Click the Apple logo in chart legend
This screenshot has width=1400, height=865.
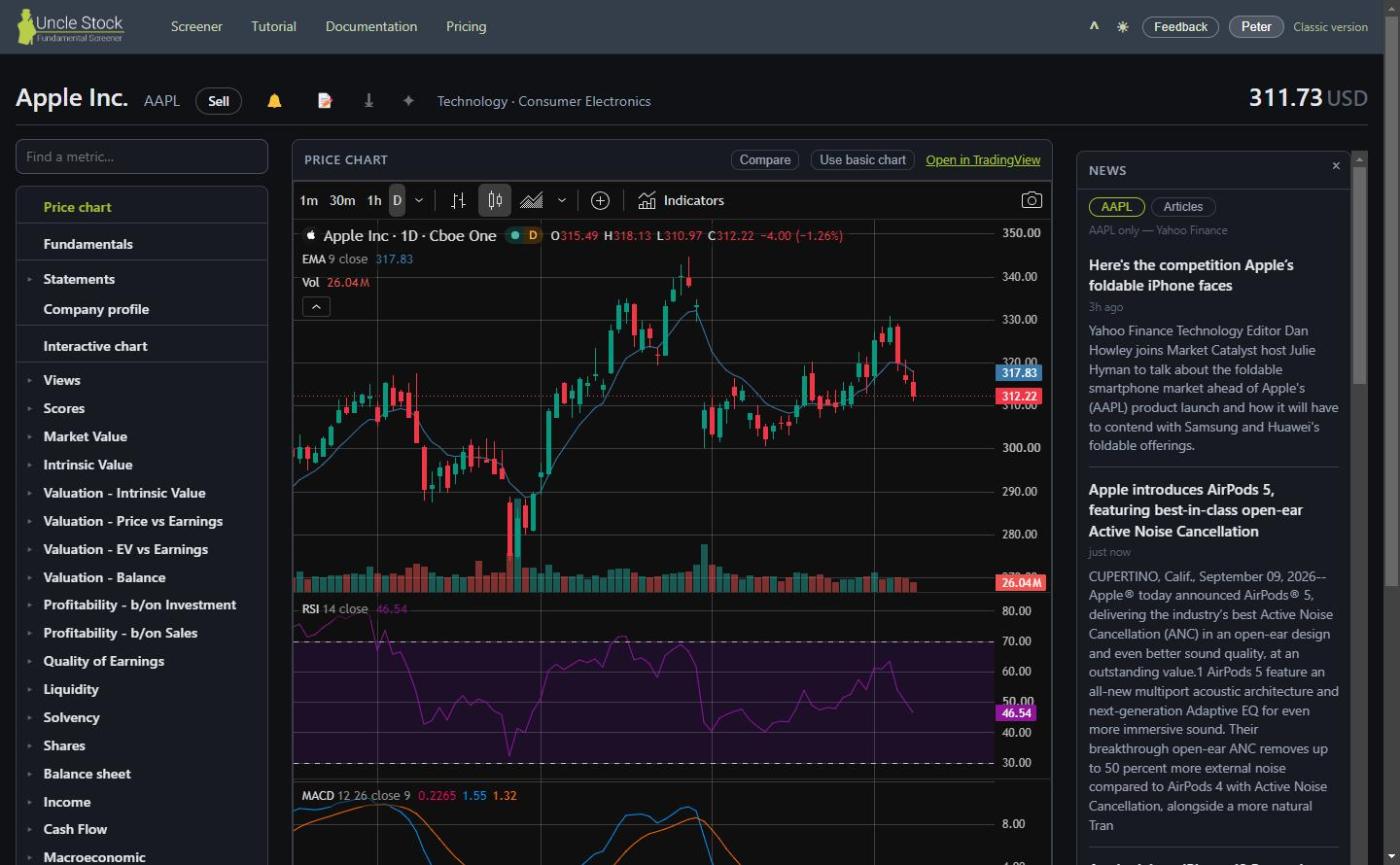click(x=311, y=236)
